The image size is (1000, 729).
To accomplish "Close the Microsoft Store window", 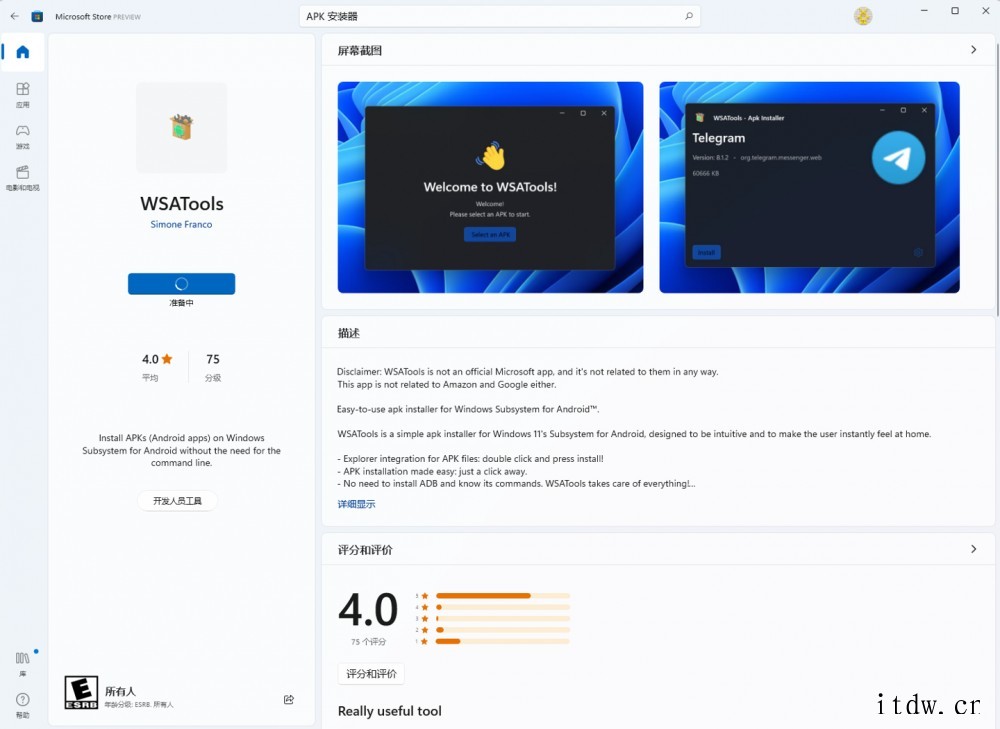I will tap(985, 11).
